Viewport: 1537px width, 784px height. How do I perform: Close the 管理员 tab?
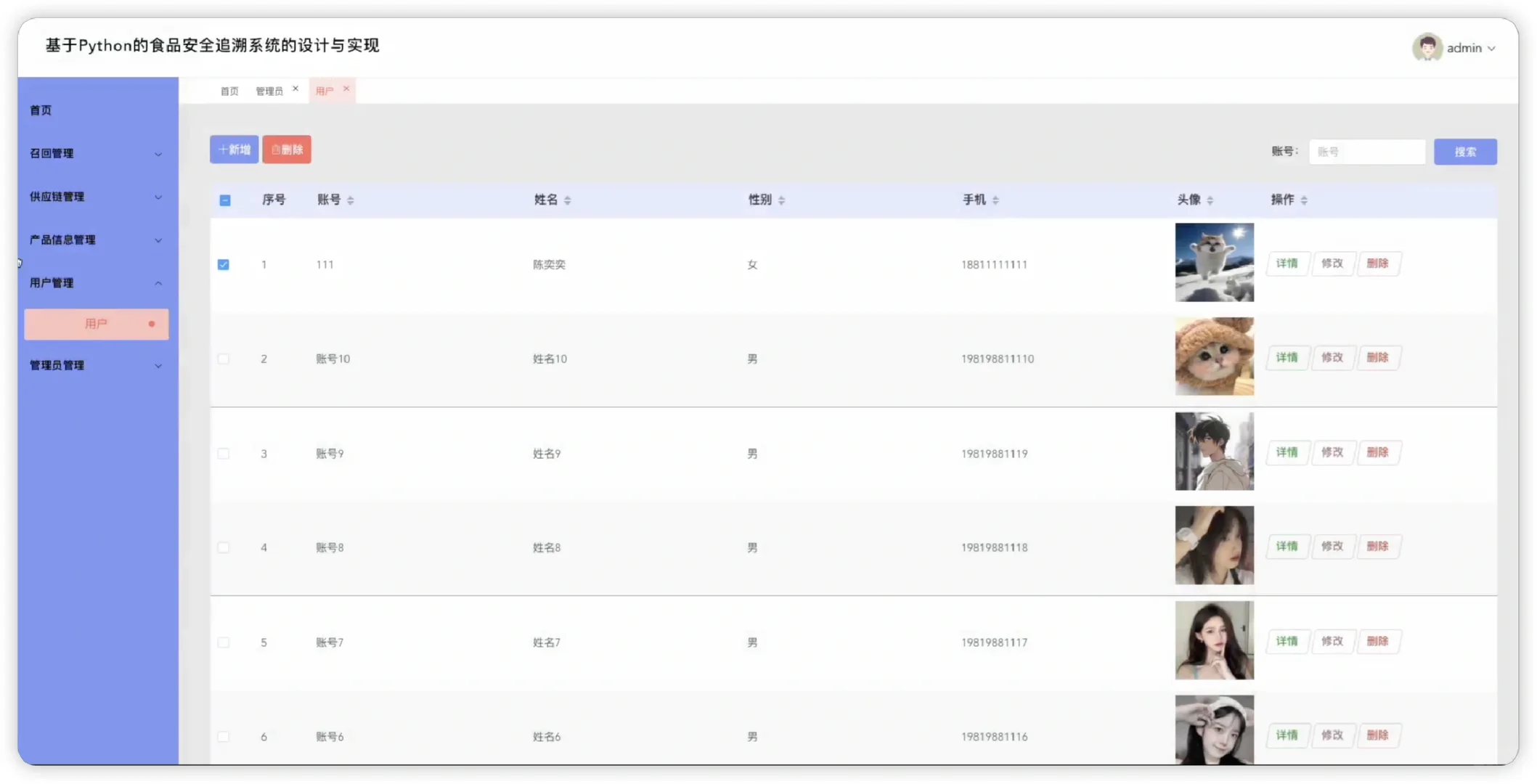pos(295,89)
